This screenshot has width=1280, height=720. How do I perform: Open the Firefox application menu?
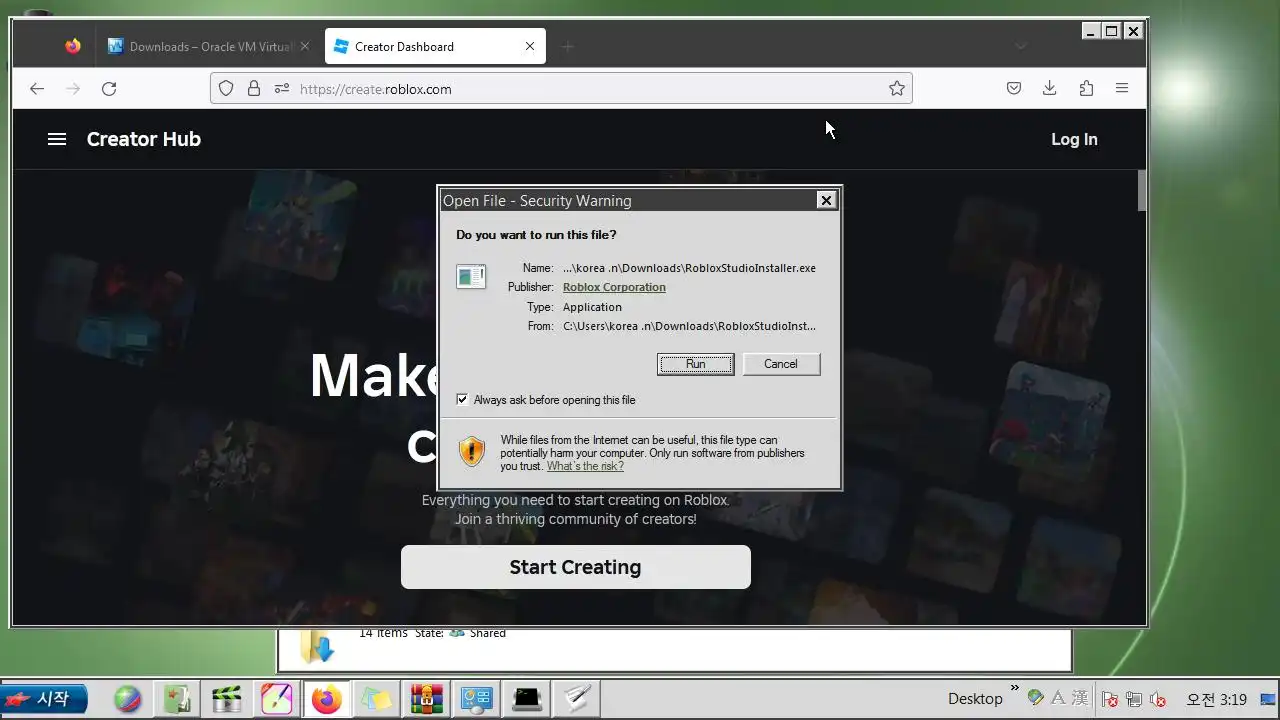click(x=1122, y=89)
